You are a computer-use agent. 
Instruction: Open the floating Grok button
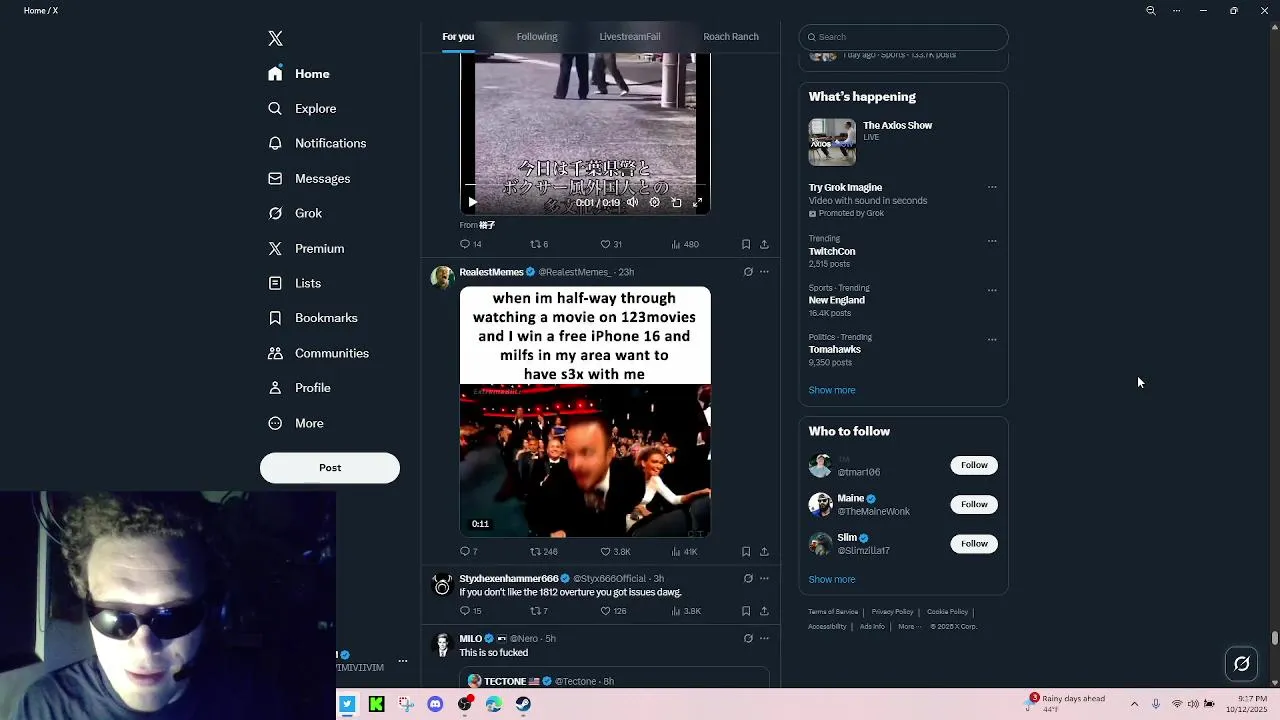[1242, 663]
